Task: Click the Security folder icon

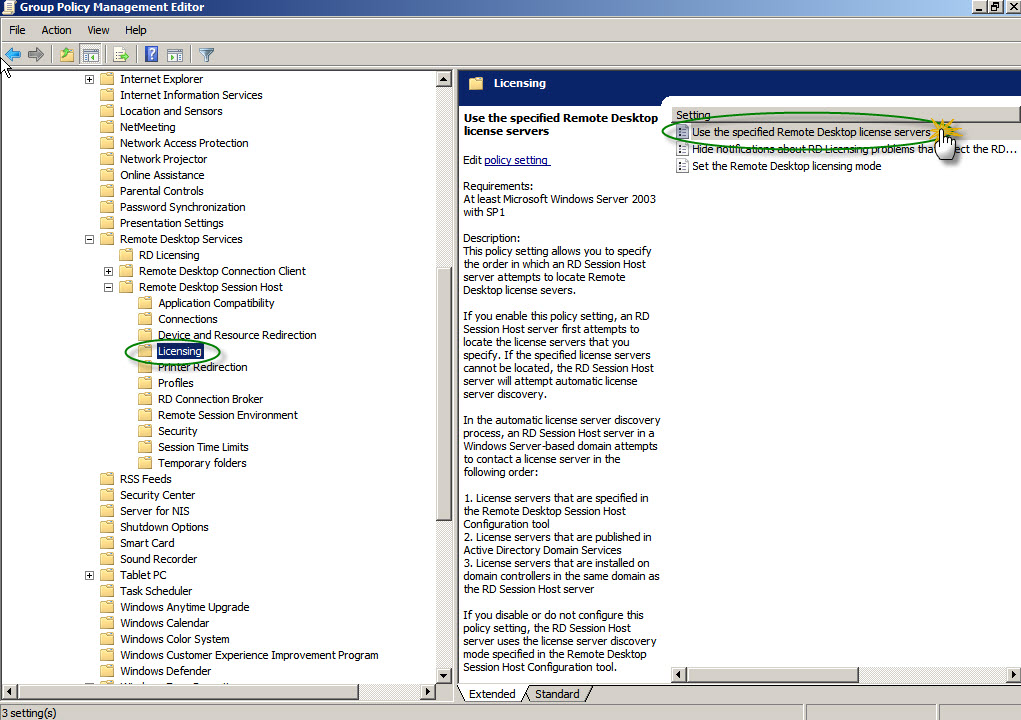Action: point(146,430)
